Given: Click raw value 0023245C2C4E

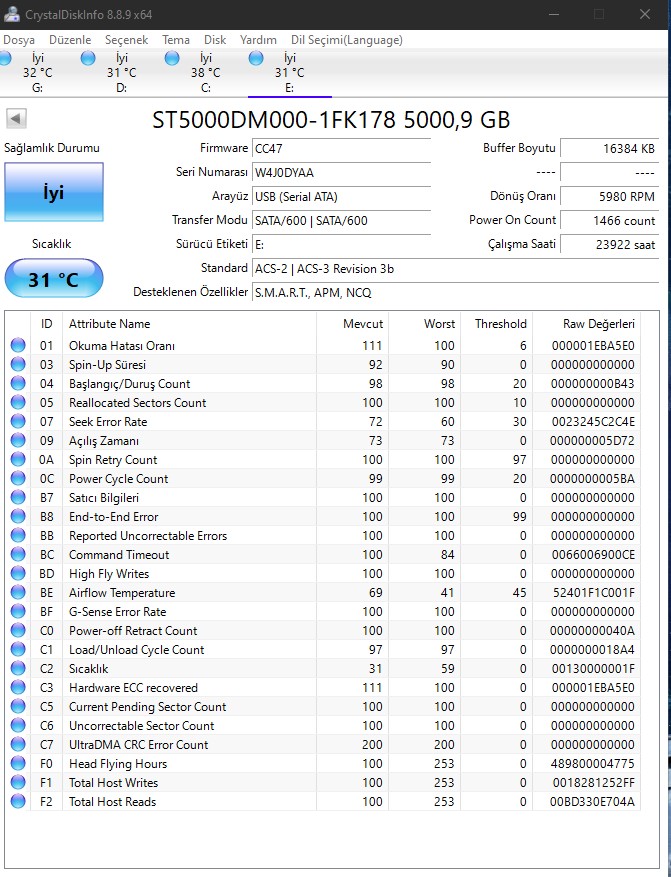Looking at the screenshot, I should click(593, 422).
